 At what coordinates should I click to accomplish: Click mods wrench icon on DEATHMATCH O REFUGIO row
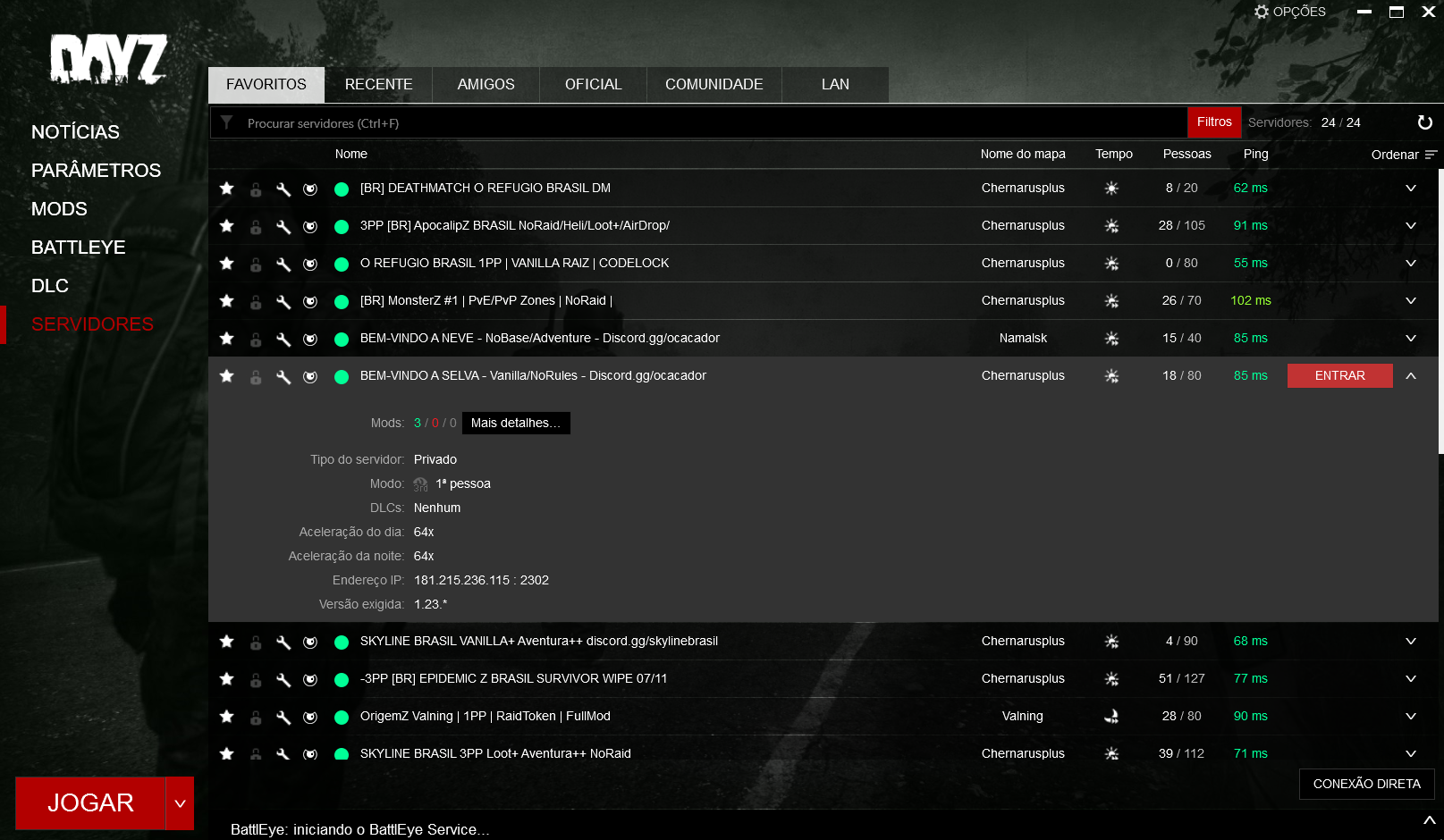pos(283,189)
